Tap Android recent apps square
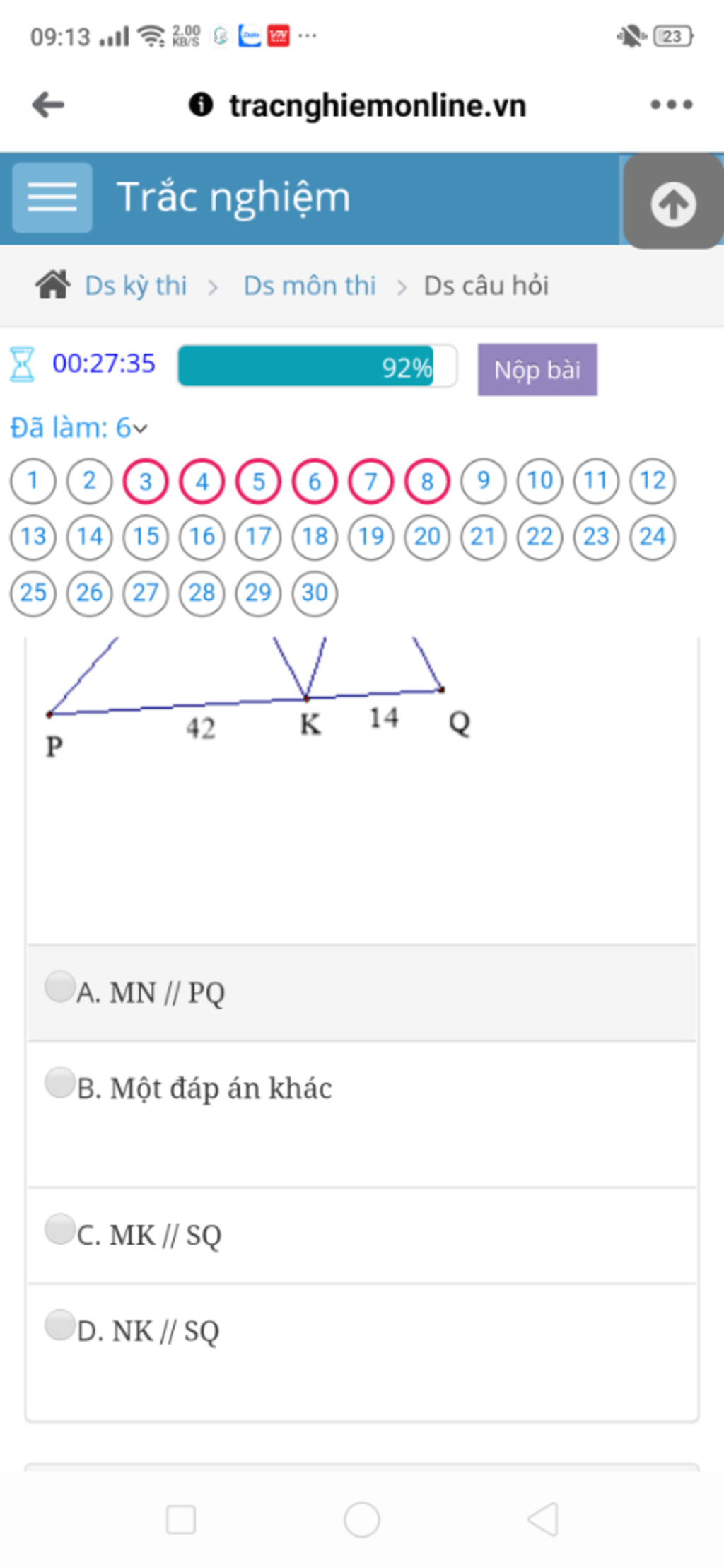724x1568 pixels. click(x=181, y=1518)
